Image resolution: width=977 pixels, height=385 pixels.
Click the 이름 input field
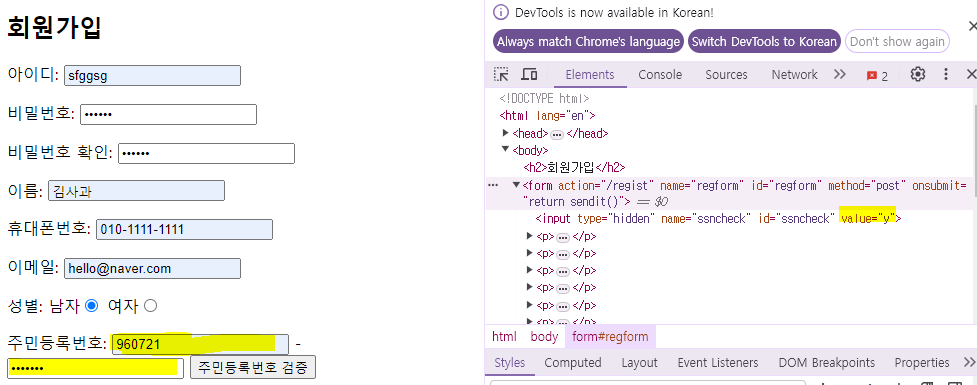pos(136,191)
